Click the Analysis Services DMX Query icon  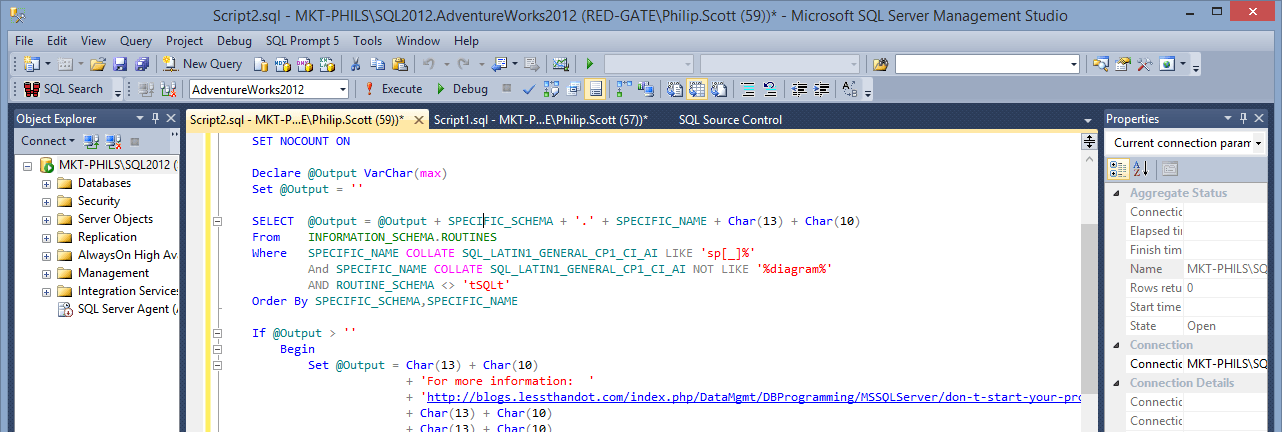(x=304, y=64)
